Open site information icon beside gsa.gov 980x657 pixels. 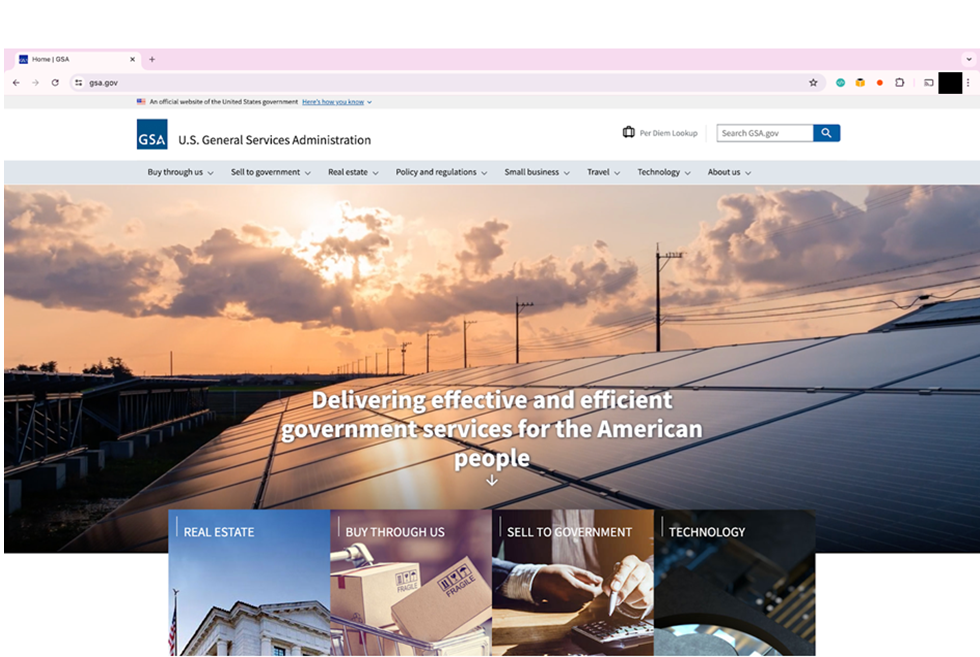point(78,83)
